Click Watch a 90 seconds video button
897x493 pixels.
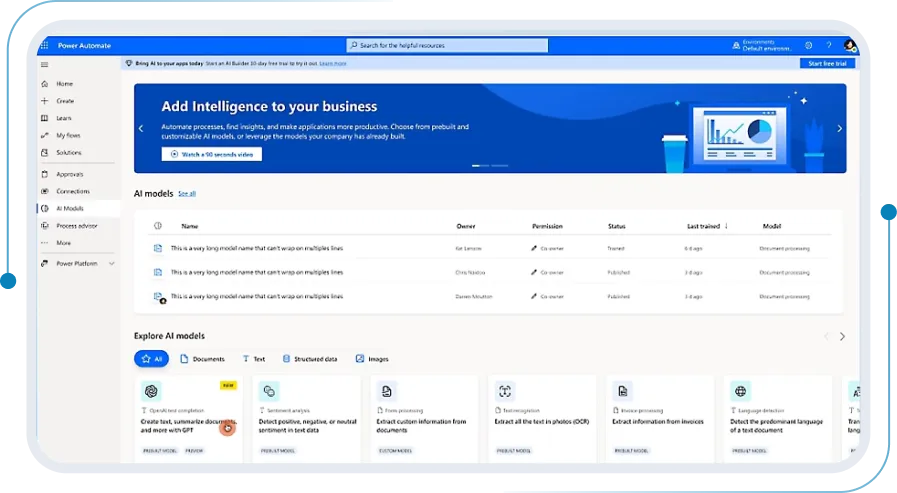(x=212, y=154)
